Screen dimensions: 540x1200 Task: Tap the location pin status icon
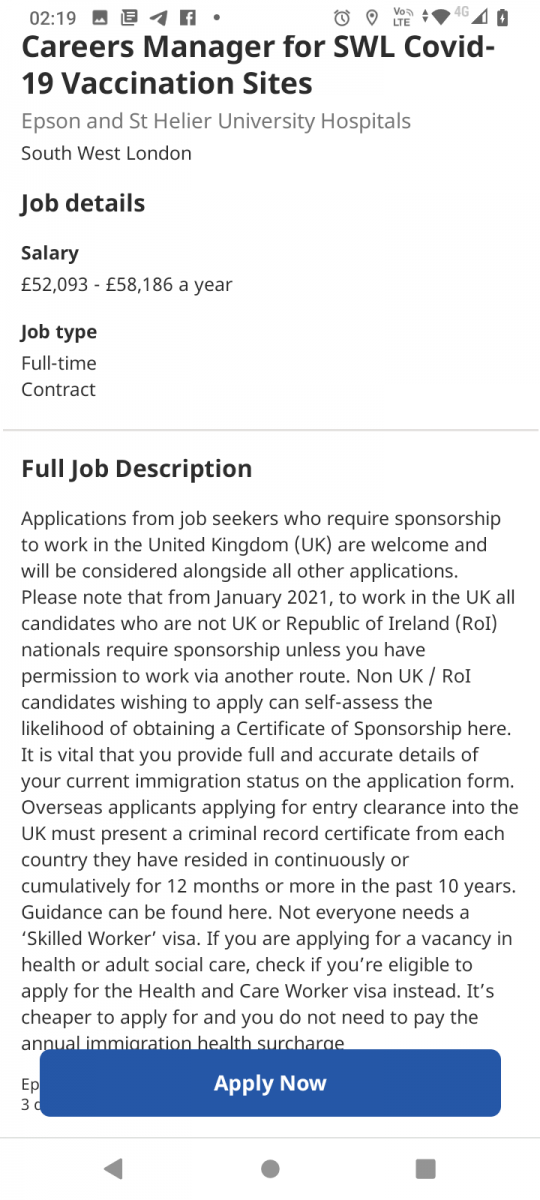(372, 18)
